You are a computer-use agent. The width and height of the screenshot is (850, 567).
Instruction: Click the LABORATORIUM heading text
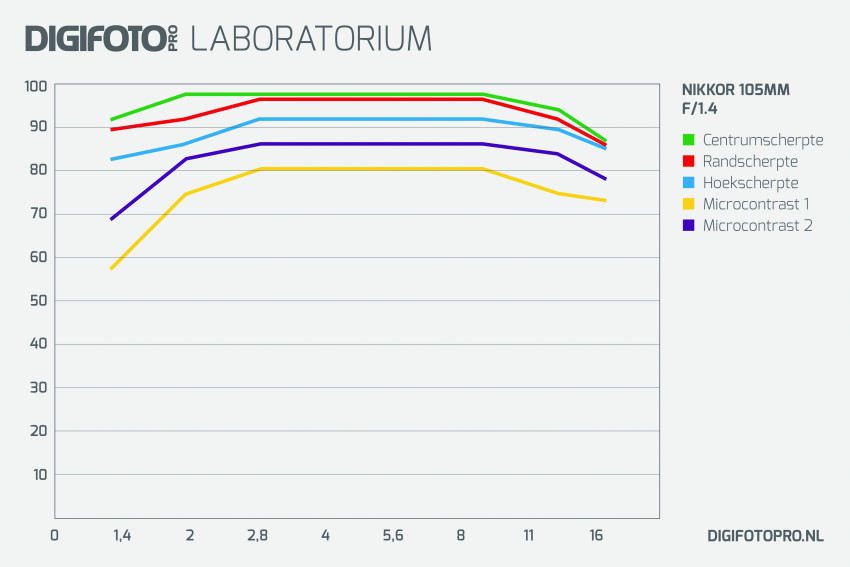[311, 38]
